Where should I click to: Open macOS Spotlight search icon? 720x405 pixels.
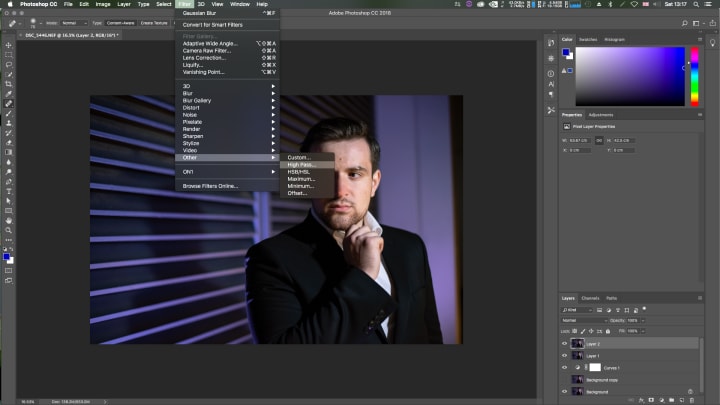pos(696,4)
